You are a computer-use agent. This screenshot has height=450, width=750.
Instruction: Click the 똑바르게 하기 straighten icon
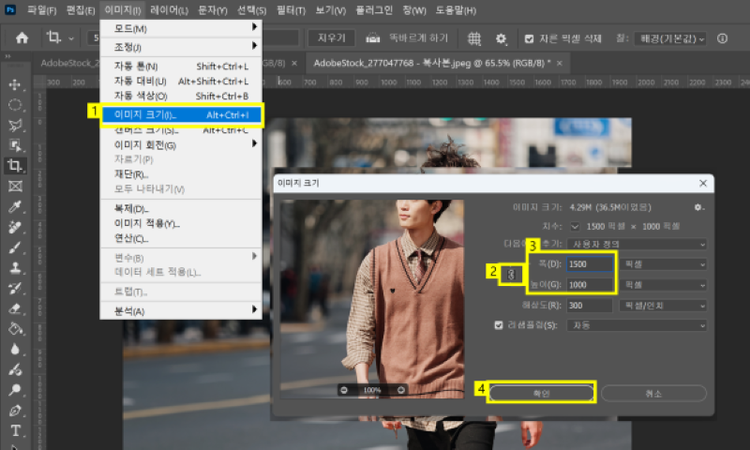[x=373, y=38]
